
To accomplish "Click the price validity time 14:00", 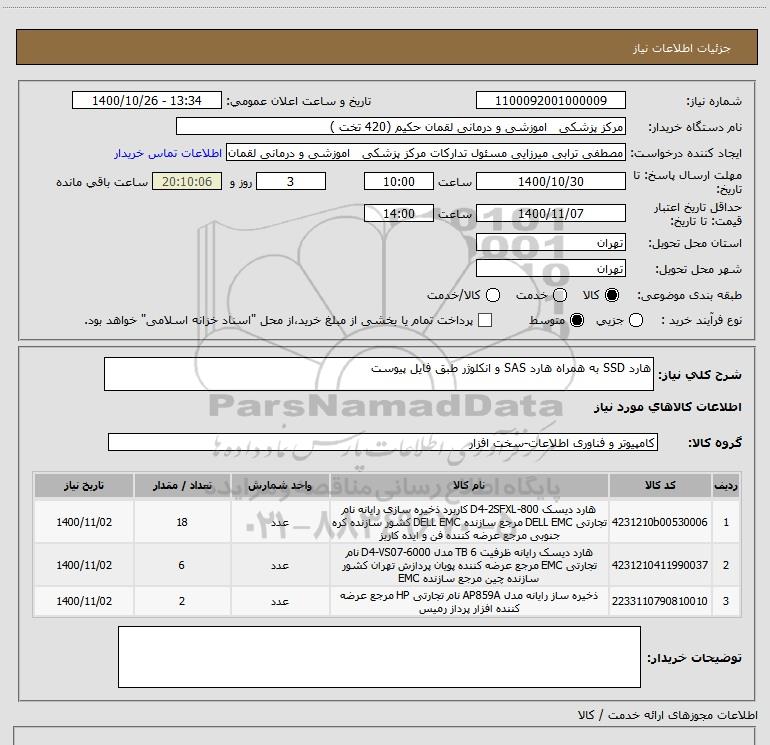I will tap(399, 214).
